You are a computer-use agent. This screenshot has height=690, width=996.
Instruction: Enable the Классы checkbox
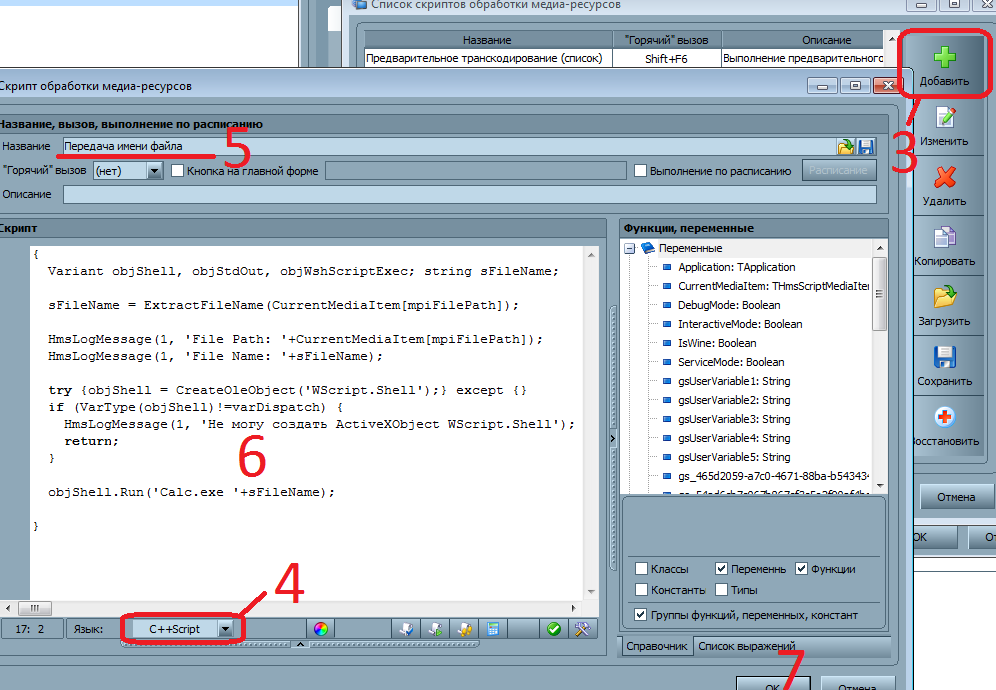(x=642, y=569)
